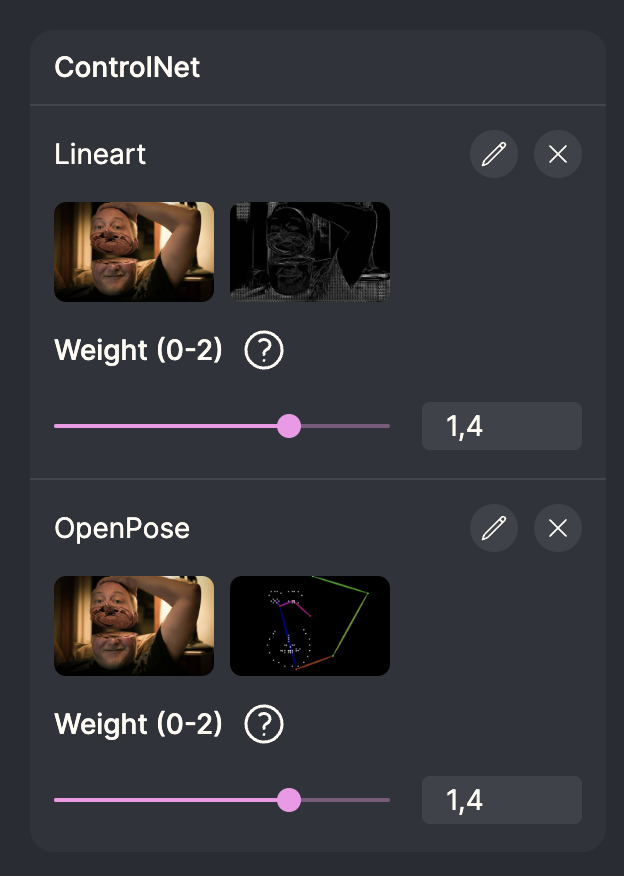Open the pencil edit icon for OpenPose
The height and width of the screenshot is (876, 624).
[494, 528]
